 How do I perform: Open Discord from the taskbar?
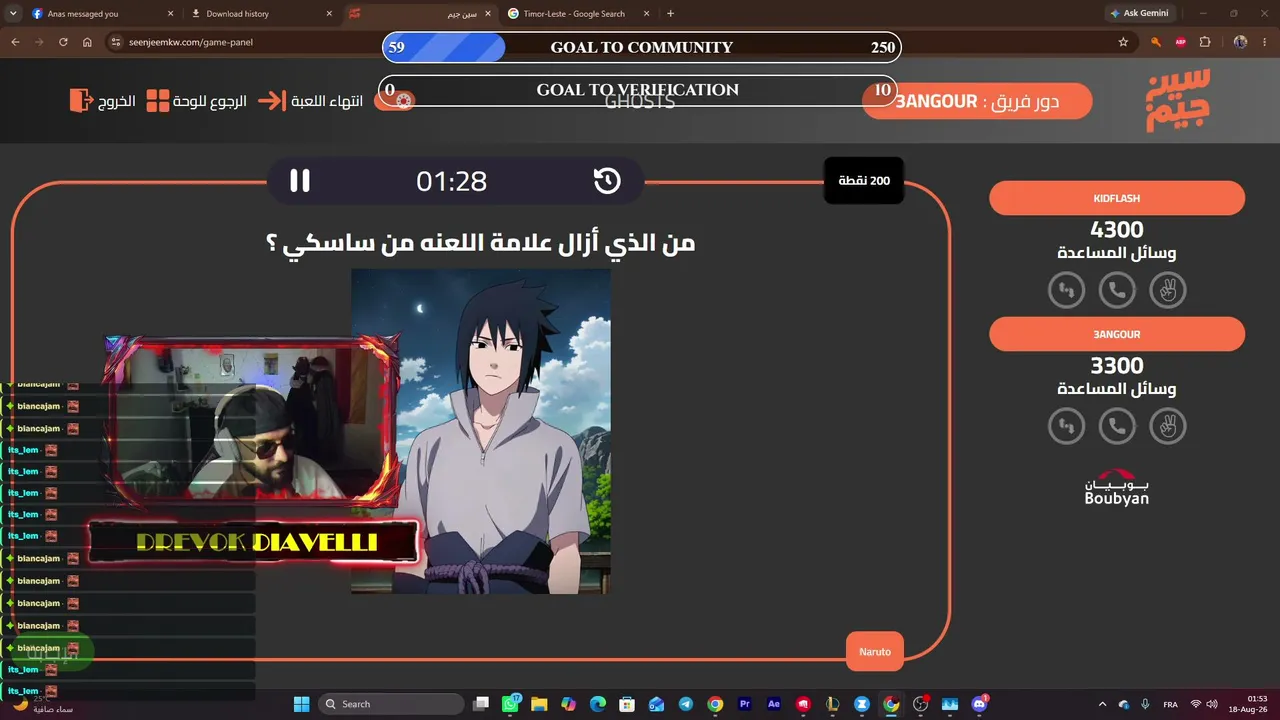click(980, 704)
